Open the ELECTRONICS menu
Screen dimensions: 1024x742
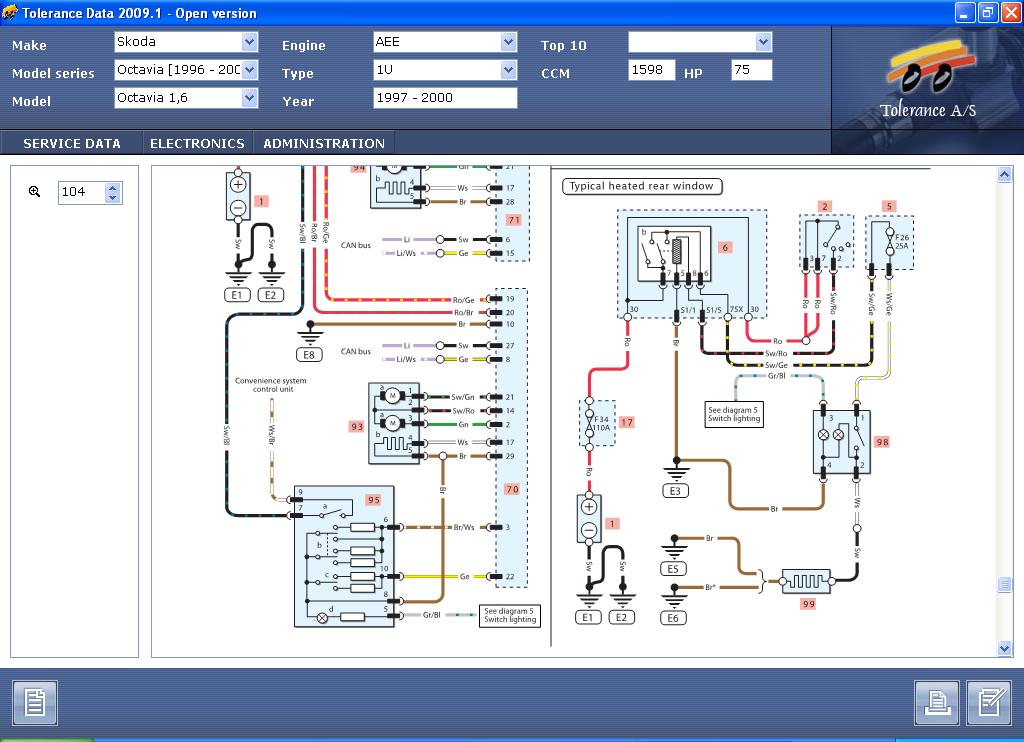[x=197, y=143]
